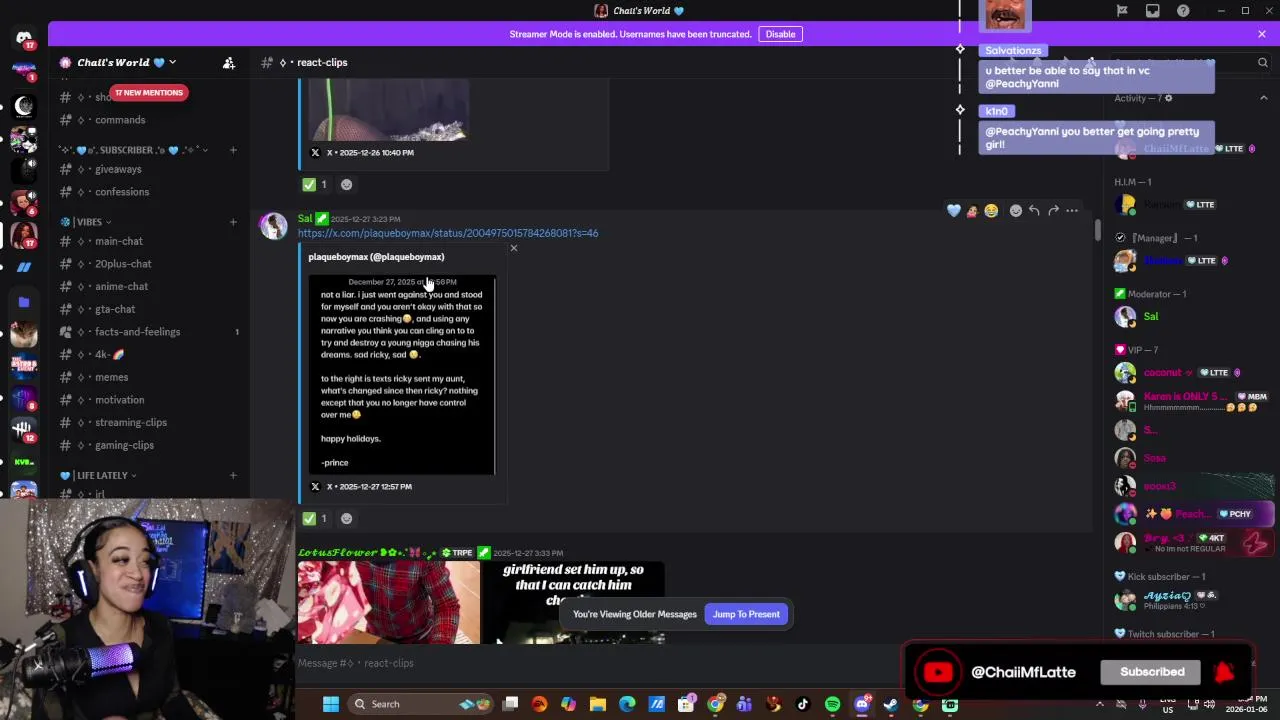Jump To Present in message history
Screen dimensions: 1280x720
coord(746,614)
